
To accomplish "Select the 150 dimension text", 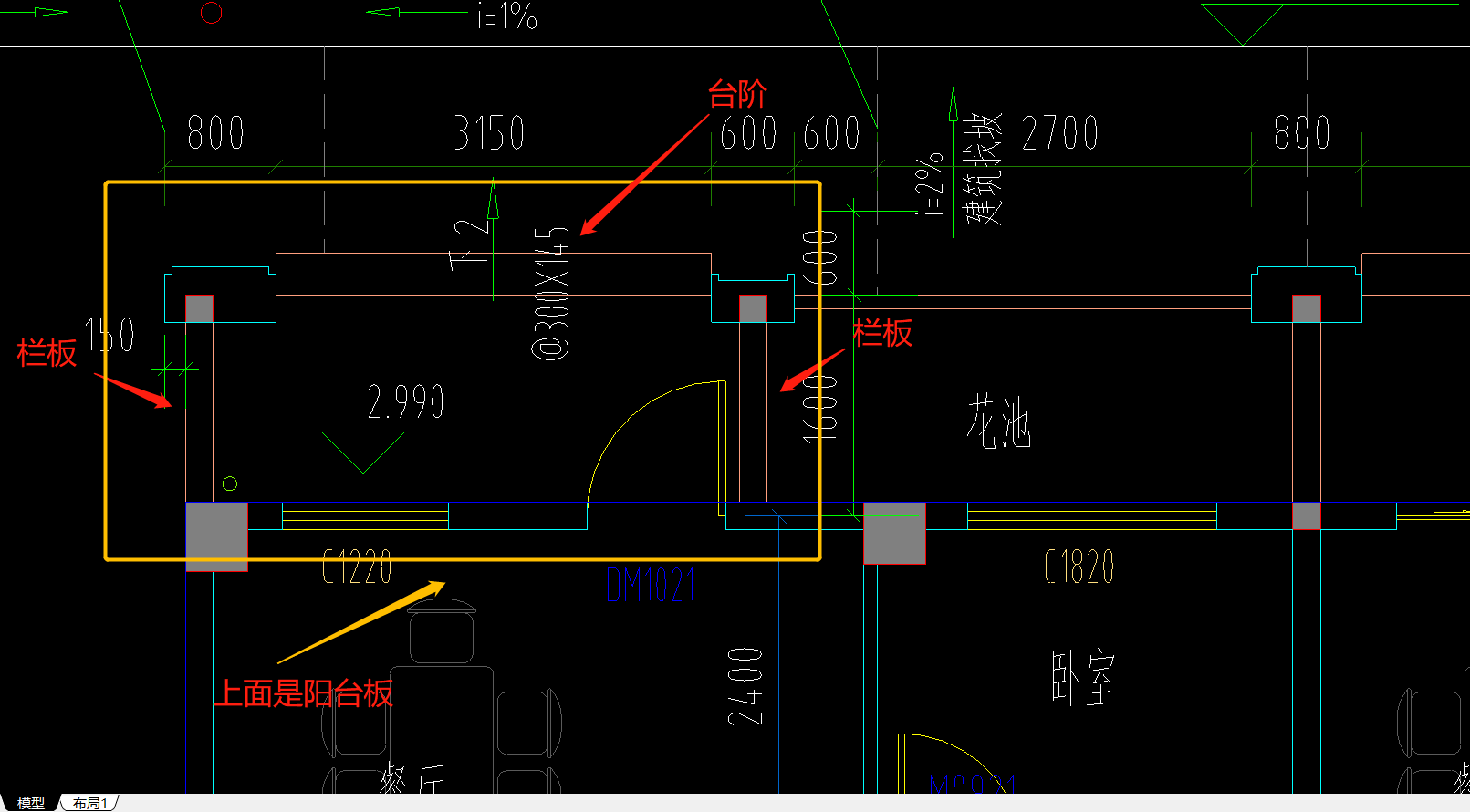I will click(x=110, y=335).
